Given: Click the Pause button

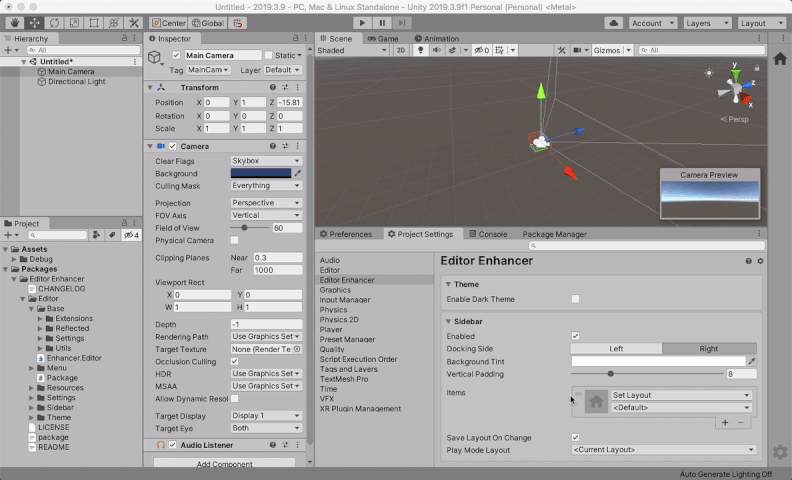Looking at the screenshot, I should (x=382, y=23).
